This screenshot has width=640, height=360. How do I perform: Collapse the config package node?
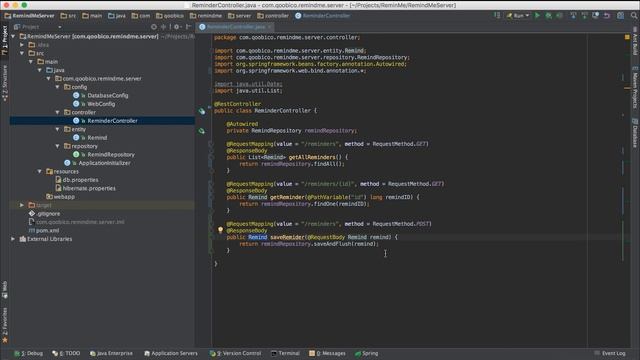(x=58, y=87)
